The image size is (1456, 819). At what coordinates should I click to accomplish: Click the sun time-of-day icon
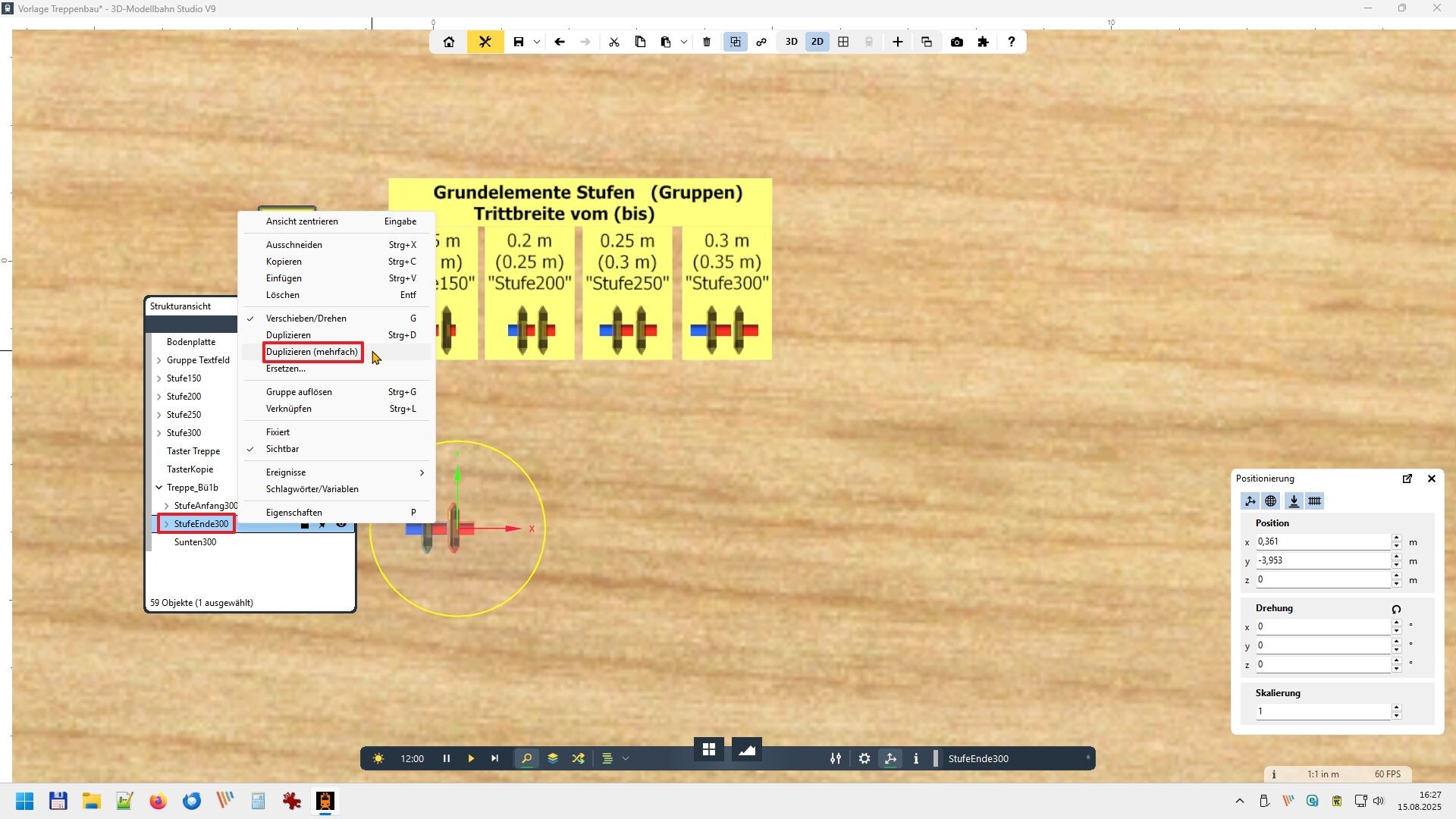(x=378, y=758)
